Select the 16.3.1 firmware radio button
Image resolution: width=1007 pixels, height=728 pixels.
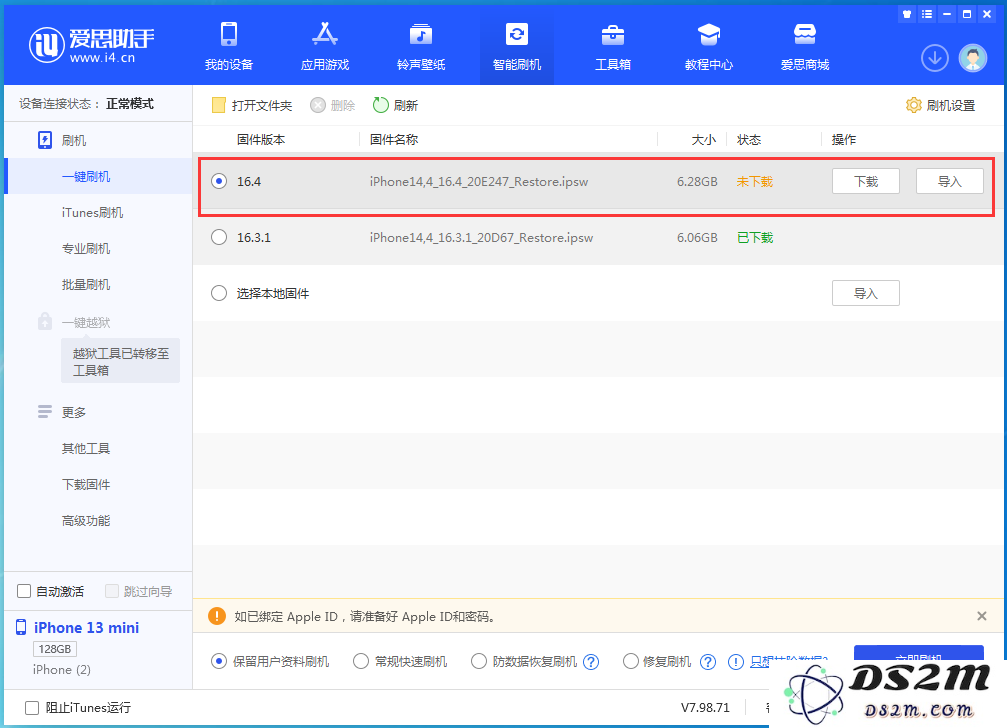click(x=219, y=238)
